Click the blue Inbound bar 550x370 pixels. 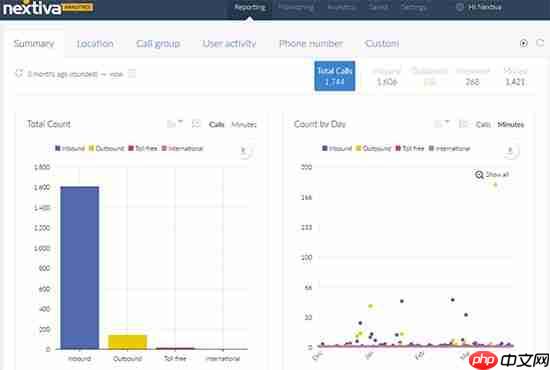tap(80, 268)
